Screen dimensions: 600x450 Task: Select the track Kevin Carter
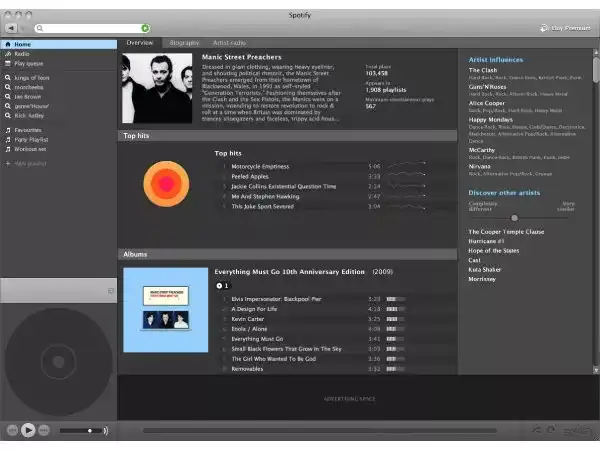pos(248,319)
